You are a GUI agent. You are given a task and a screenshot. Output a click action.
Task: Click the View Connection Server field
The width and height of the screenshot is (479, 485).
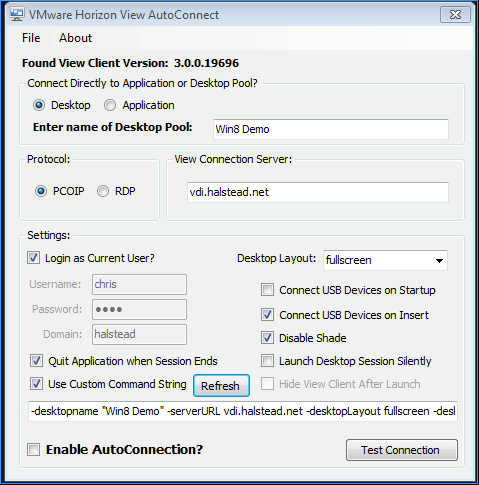(x=318, y=192)
